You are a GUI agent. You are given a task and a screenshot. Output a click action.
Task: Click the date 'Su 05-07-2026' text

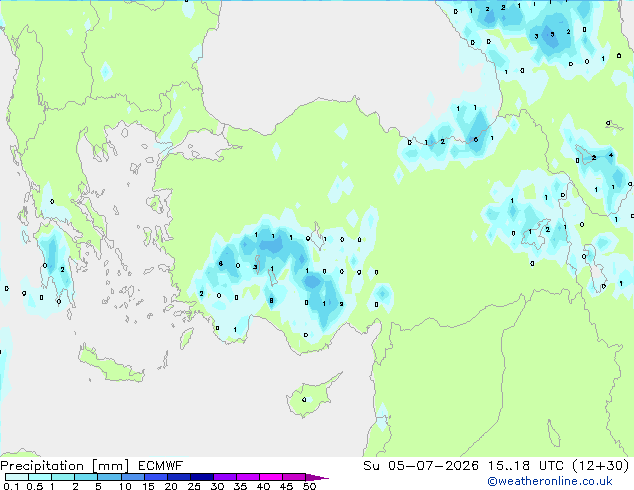point(421,466)
